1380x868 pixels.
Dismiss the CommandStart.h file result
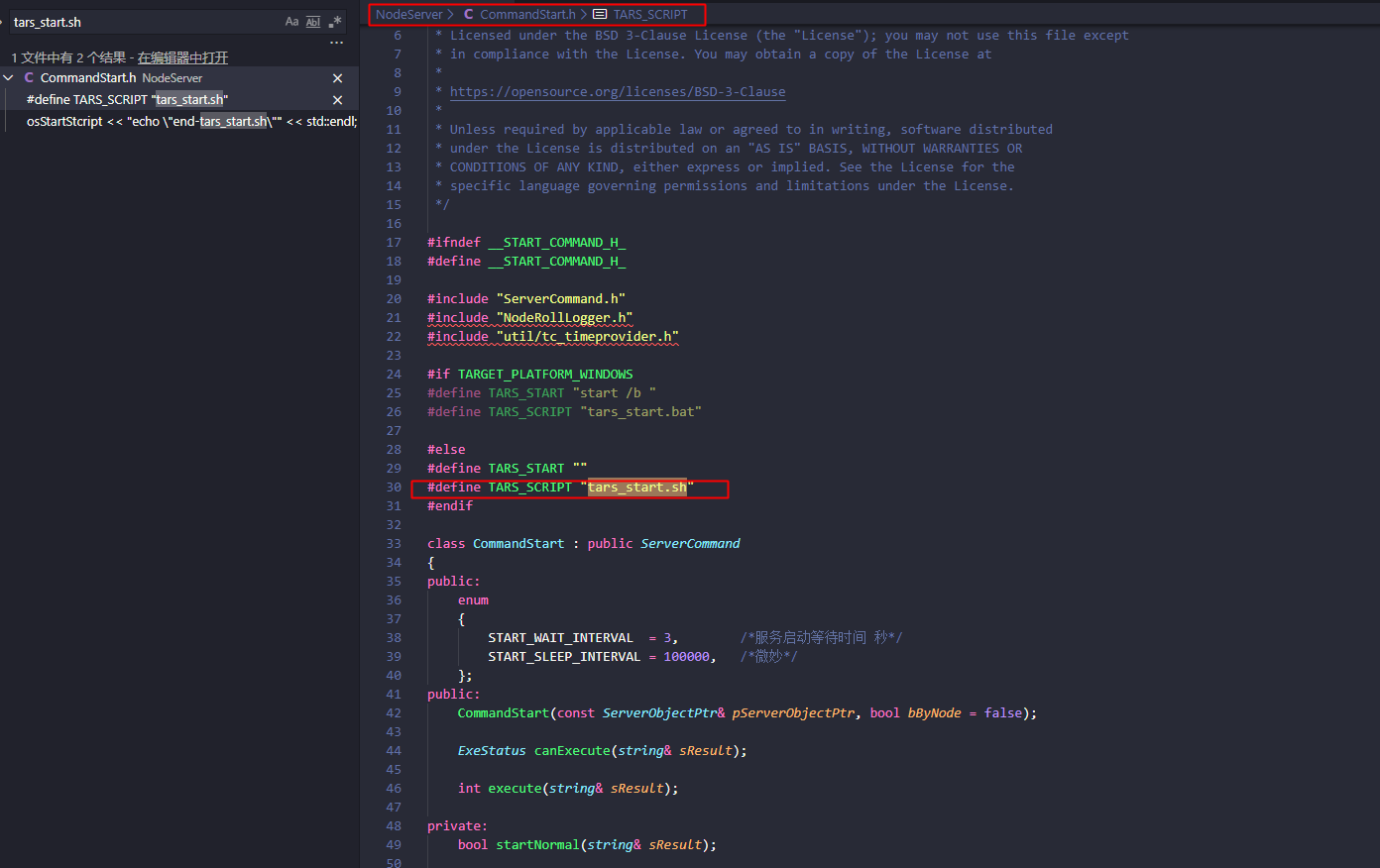click(x=337, y=78)
